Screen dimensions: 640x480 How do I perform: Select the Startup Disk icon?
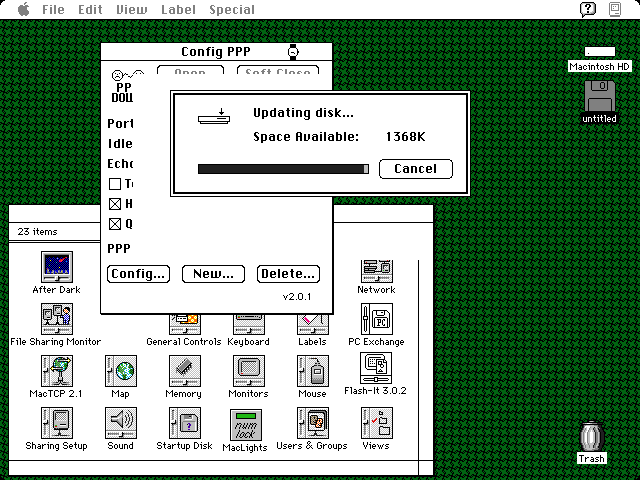click(184, 422)
